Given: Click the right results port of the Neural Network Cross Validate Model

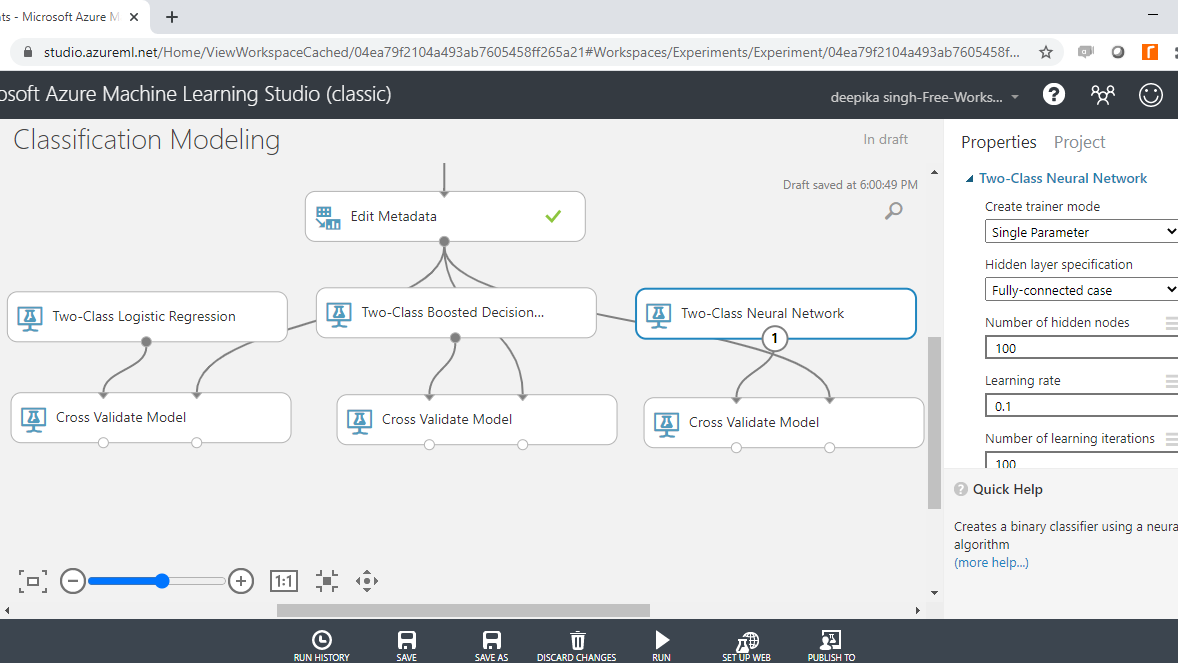Looking at the screenshot, I should [829, 448].
